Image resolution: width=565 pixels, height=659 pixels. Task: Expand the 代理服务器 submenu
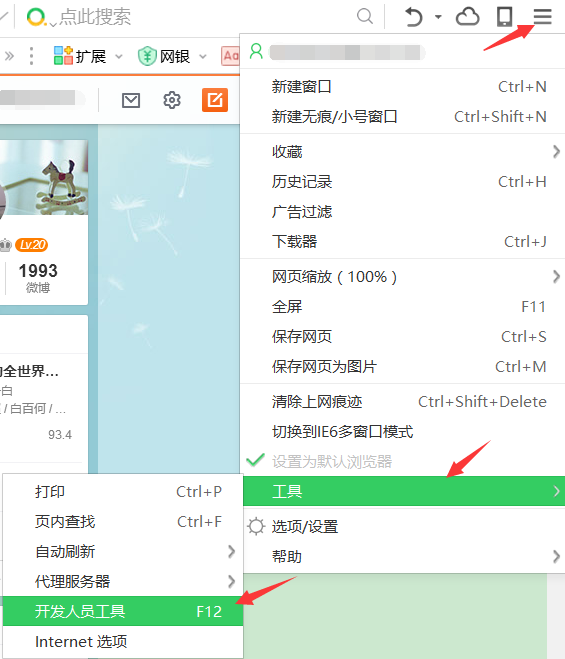coord(123,582)
